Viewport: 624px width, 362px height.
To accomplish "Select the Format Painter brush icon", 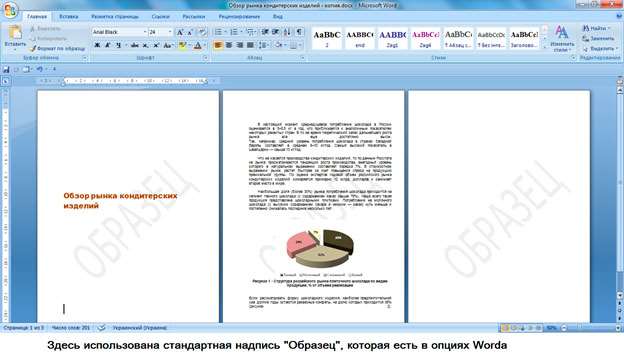I will 33,49.
